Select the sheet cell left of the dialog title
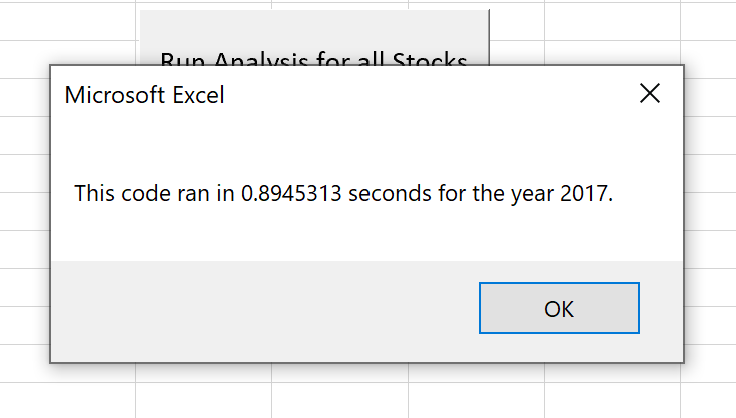 (24, 97)
